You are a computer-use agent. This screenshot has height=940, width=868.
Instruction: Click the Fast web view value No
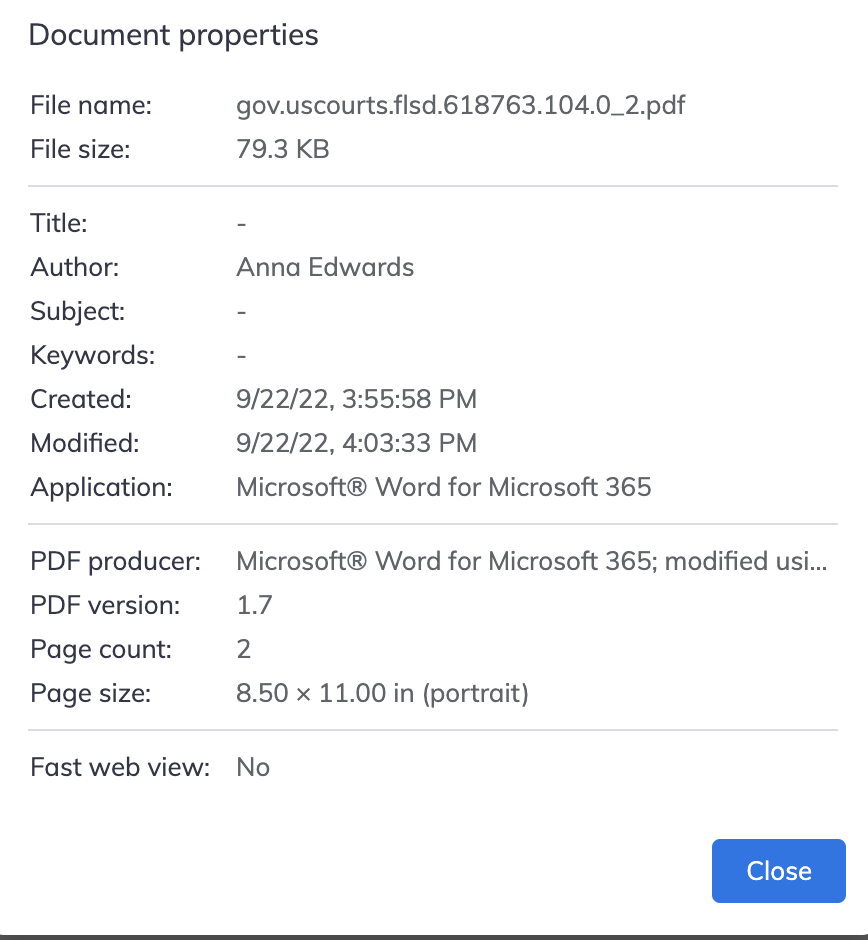(253, 767)
